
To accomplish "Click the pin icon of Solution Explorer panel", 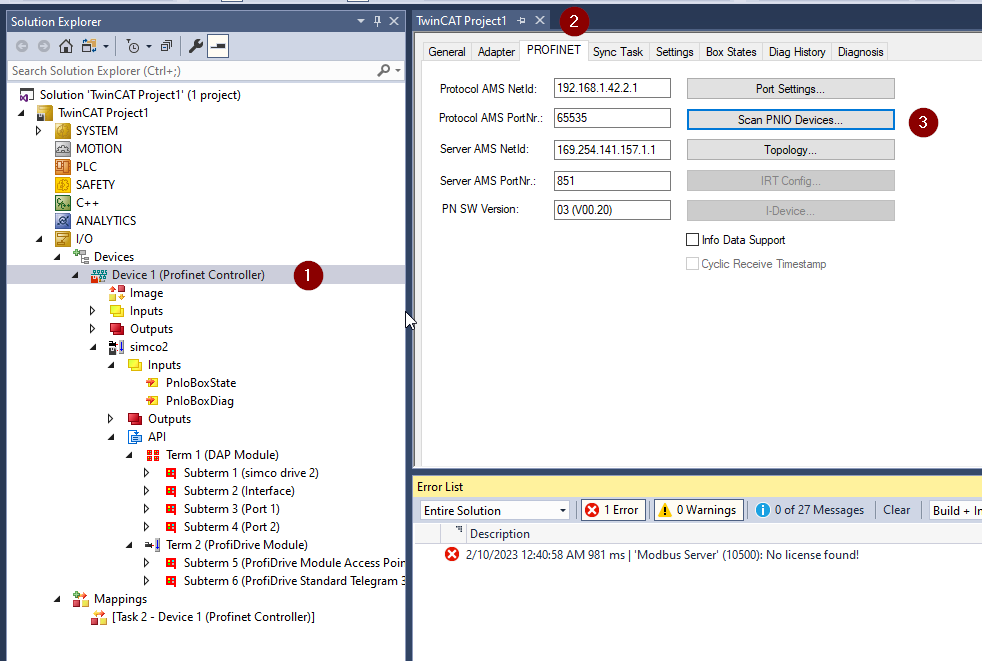I will 377,21.
